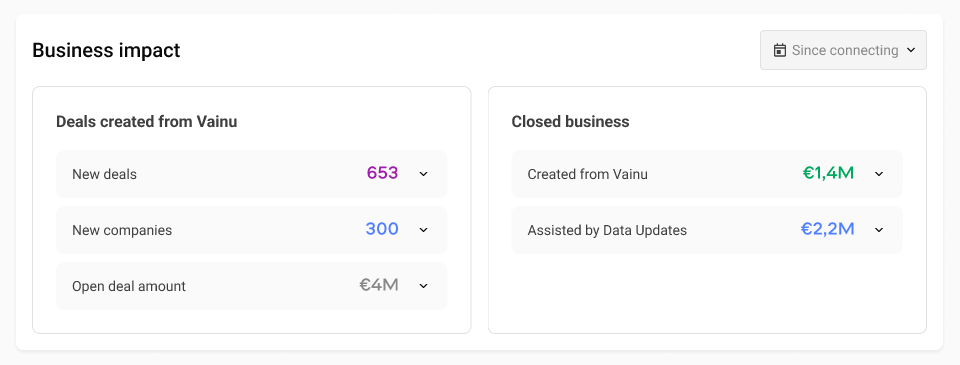This screenshot has height=365, width=960.
Task: Select the Open deal amount label
Action: click(x=129, y=286)
